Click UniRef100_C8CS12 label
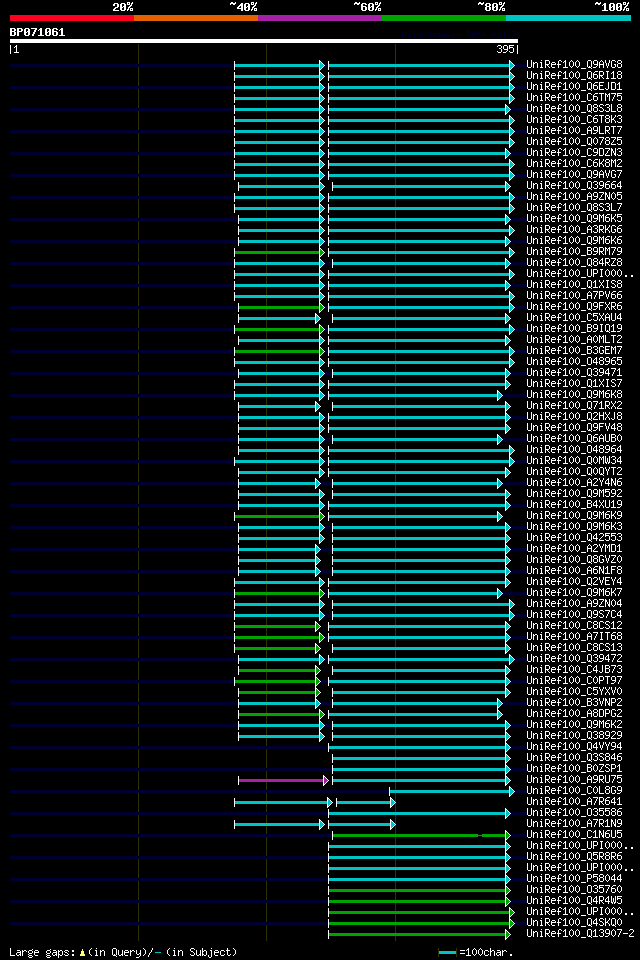This screenshot has width=640, height=960. [574, 626]
